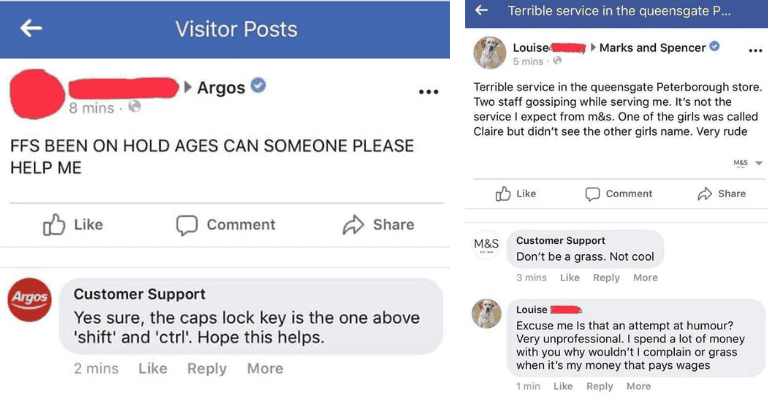Share Louise's M&S complaint post
Screen dimensions: 768x402
(721, 193)
